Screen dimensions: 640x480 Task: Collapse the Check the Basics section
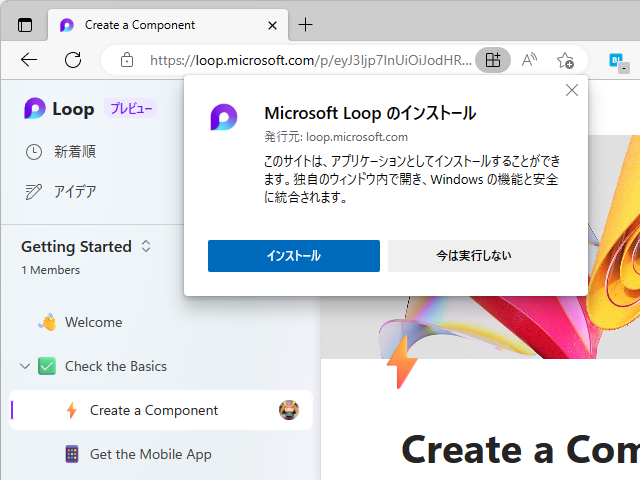(25, 366)
